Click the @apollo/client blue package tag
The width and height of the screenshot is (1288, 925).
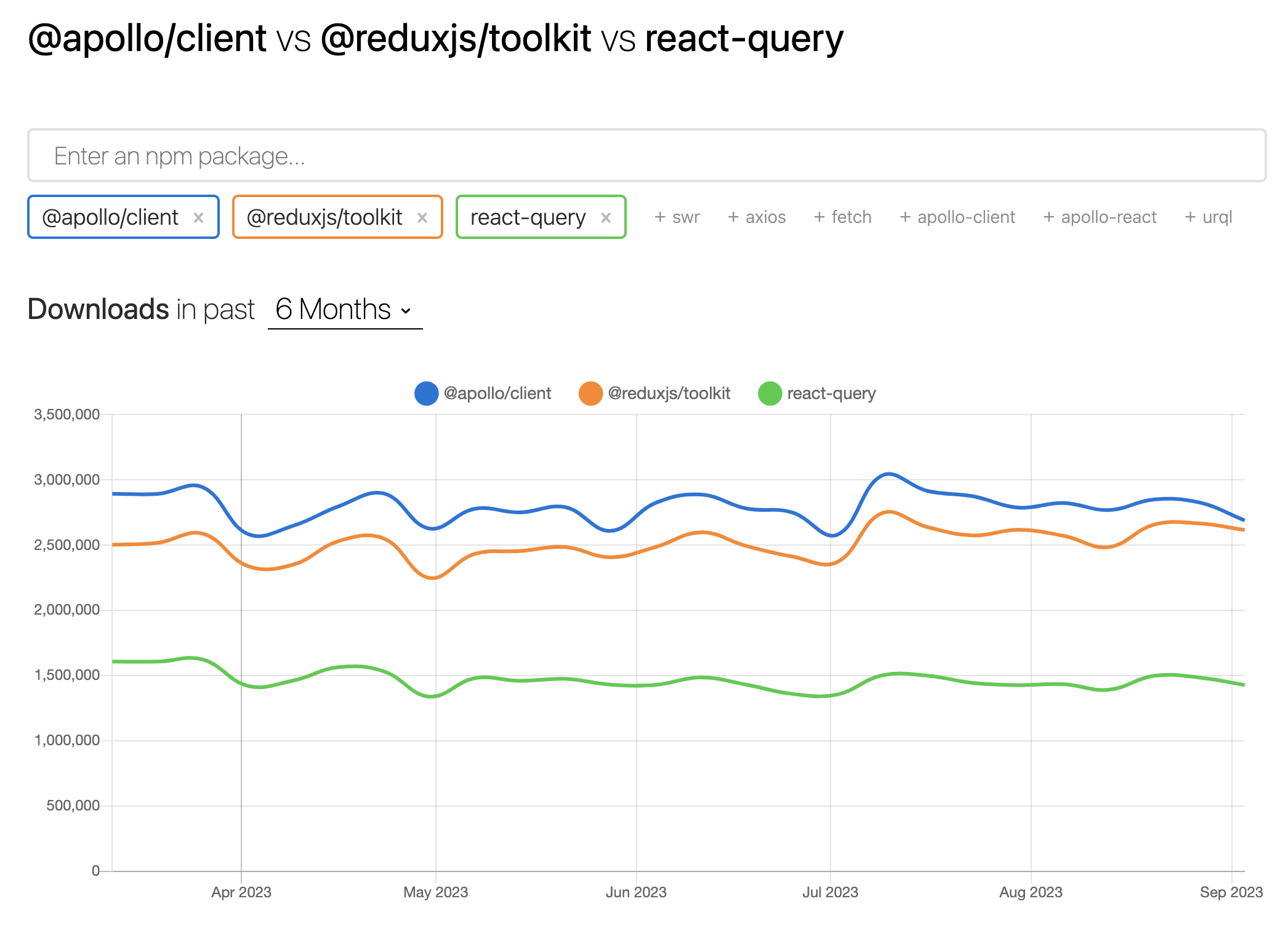click(110, 217)
